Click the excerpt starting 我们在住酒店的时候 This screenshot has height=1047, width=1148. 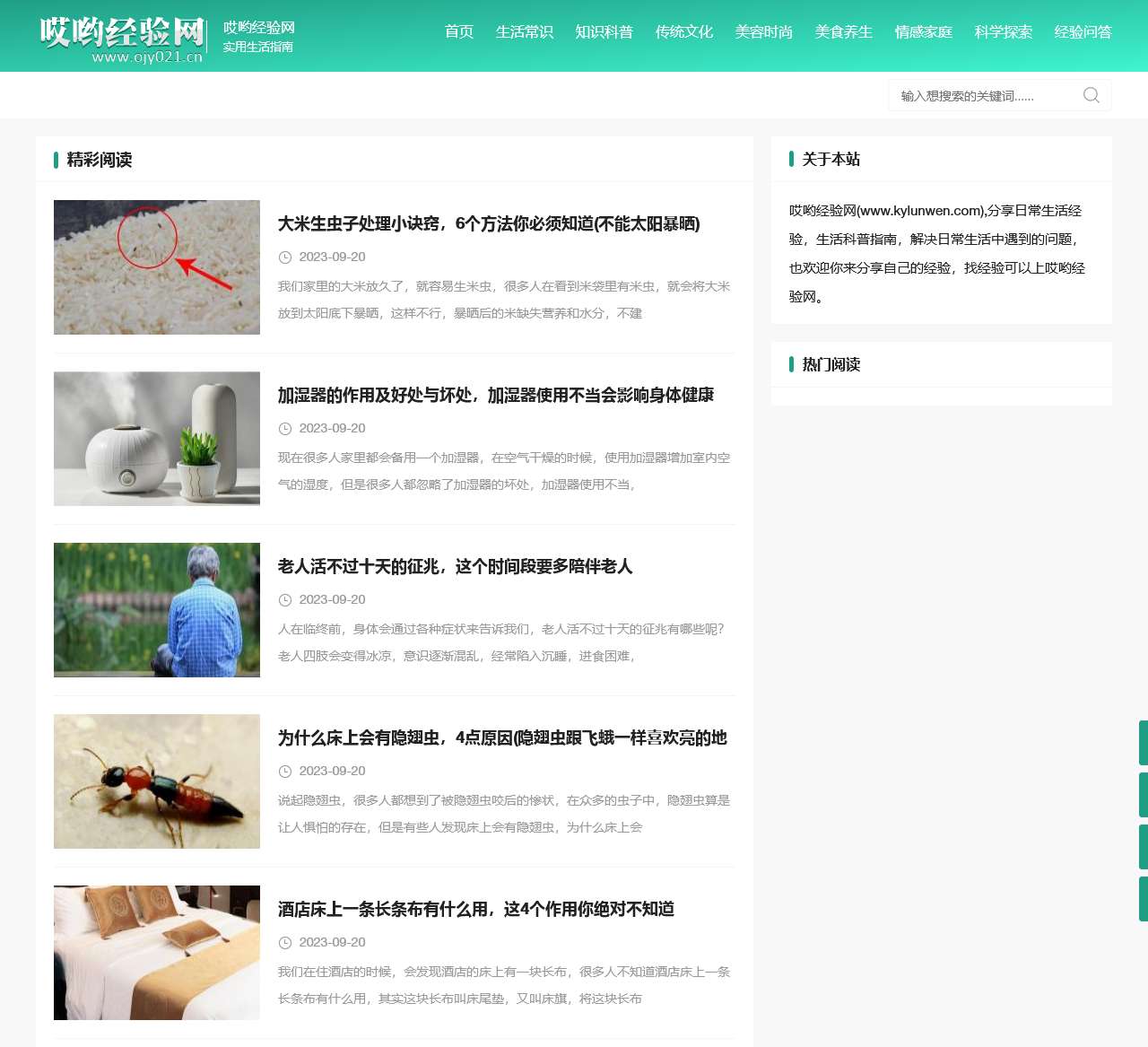[x=504, y=985]
